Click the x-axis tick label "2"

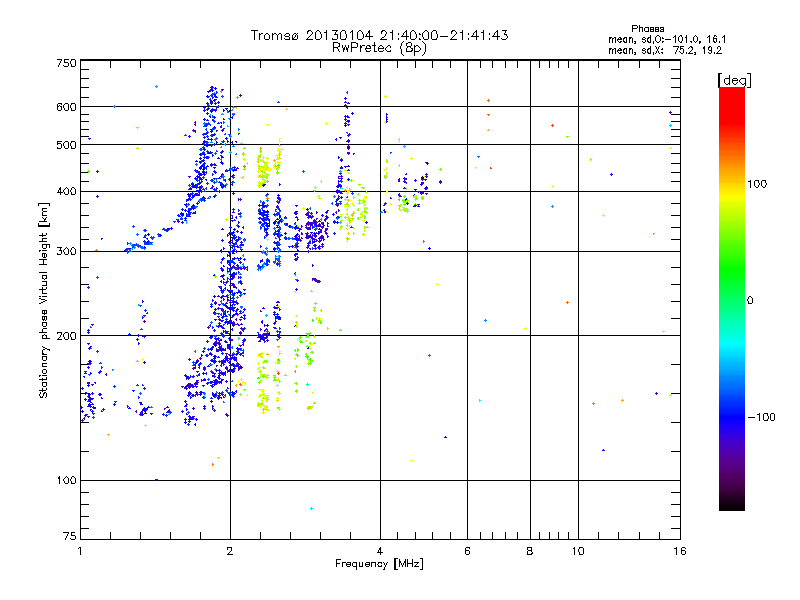230,551
